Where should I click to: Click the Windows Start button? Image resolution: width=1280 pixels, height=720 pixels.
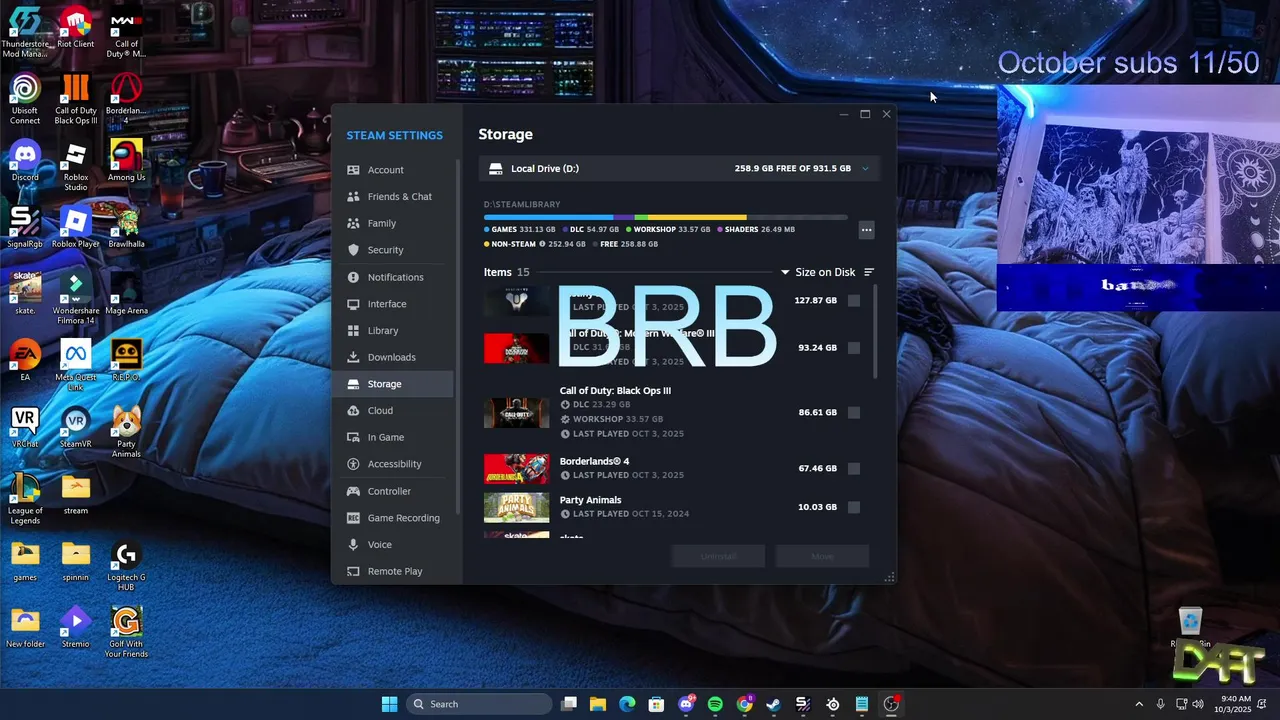(x=390, y=704)
